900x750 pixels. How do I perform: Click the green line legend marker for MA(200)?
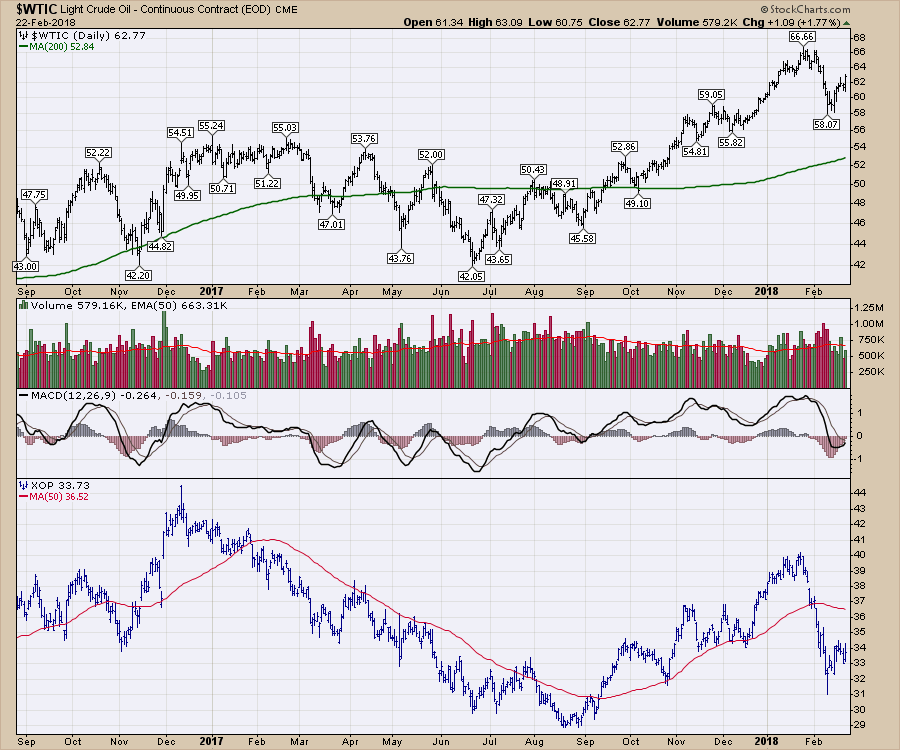tap(24, 47)
